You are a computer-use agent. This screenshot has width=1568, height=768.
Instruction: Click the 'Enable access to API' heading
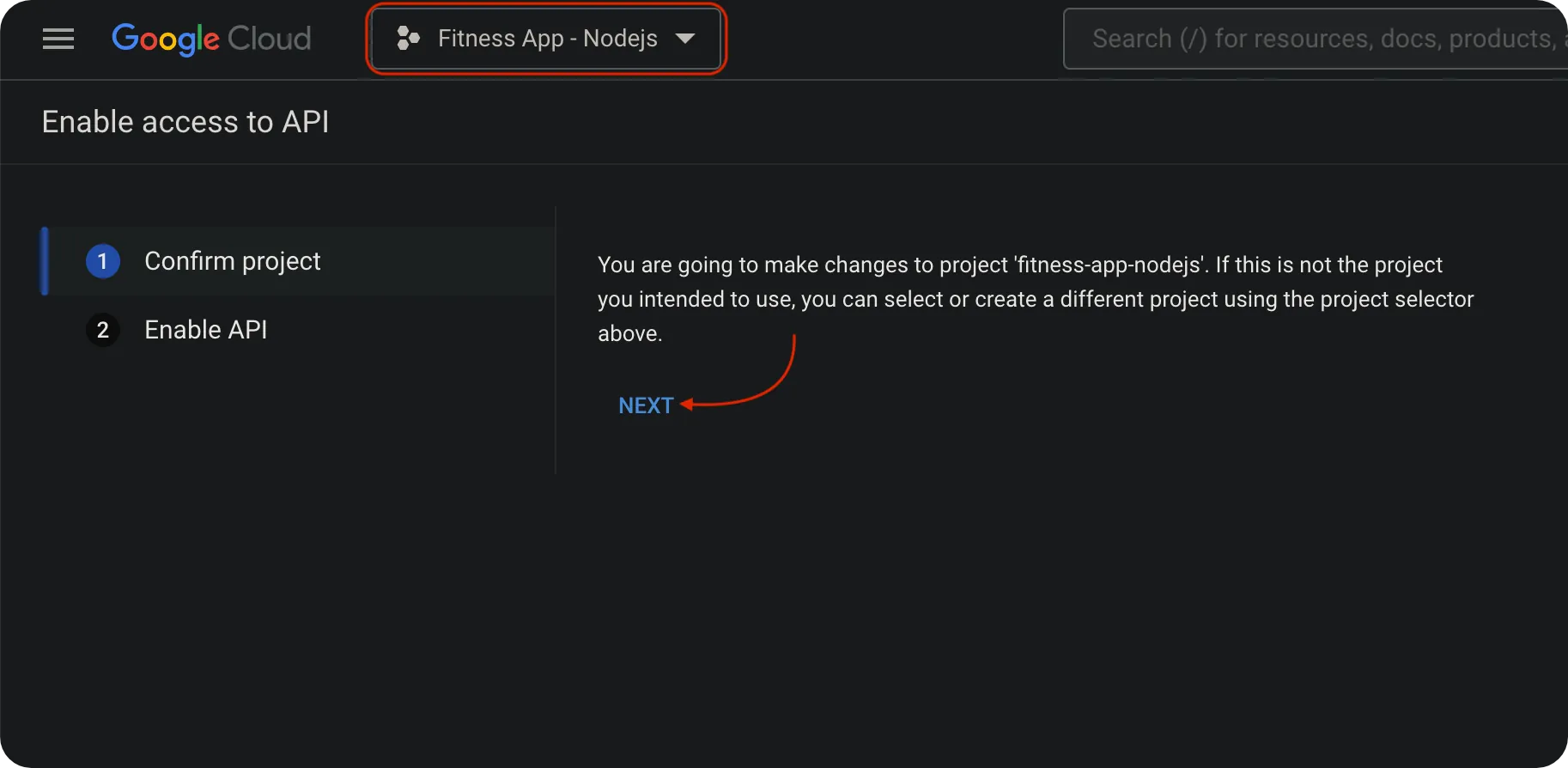[x=185, y=122]
